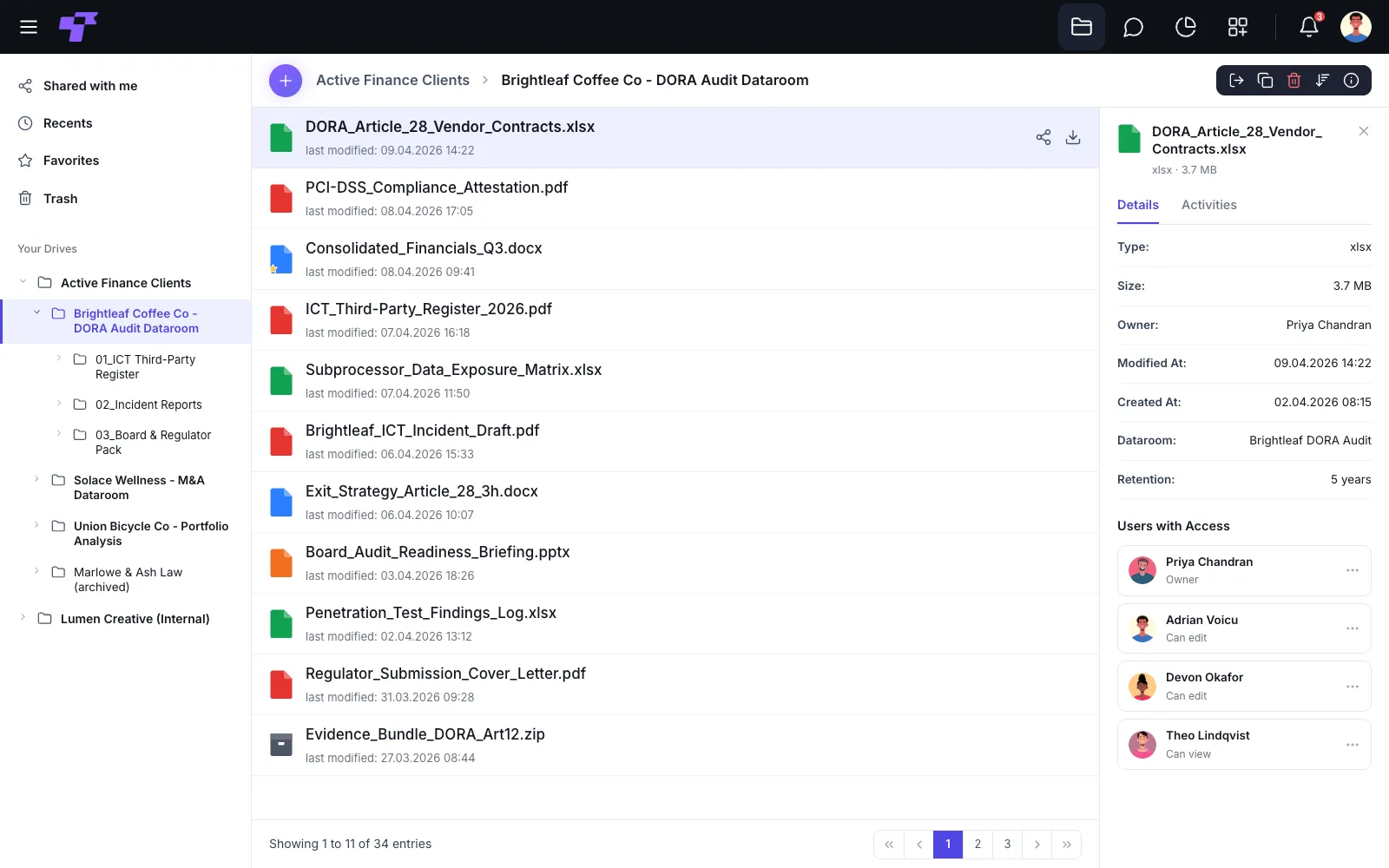Download DORA_Article_28_Vendor_Contracts.xlsx

(1073, 137)
